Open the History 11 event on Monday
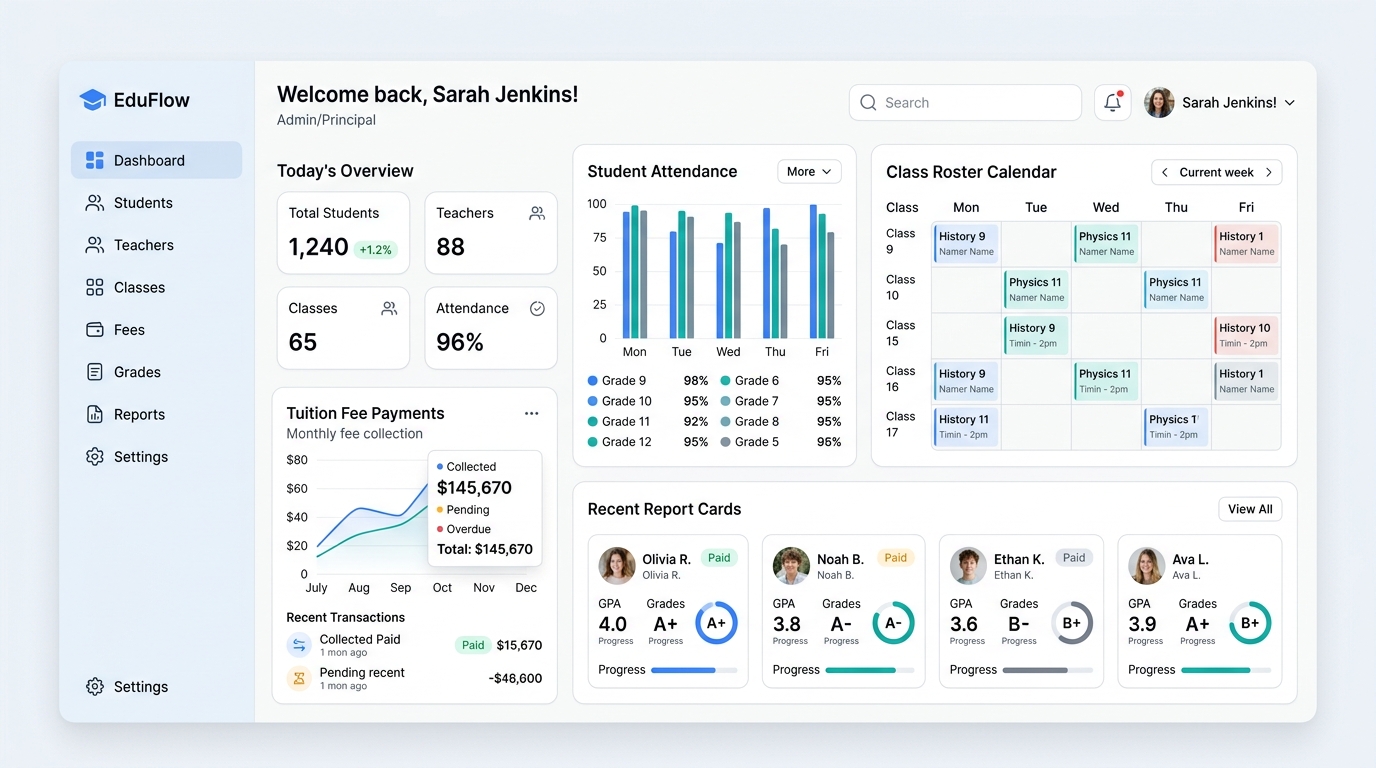 point(966,427)
